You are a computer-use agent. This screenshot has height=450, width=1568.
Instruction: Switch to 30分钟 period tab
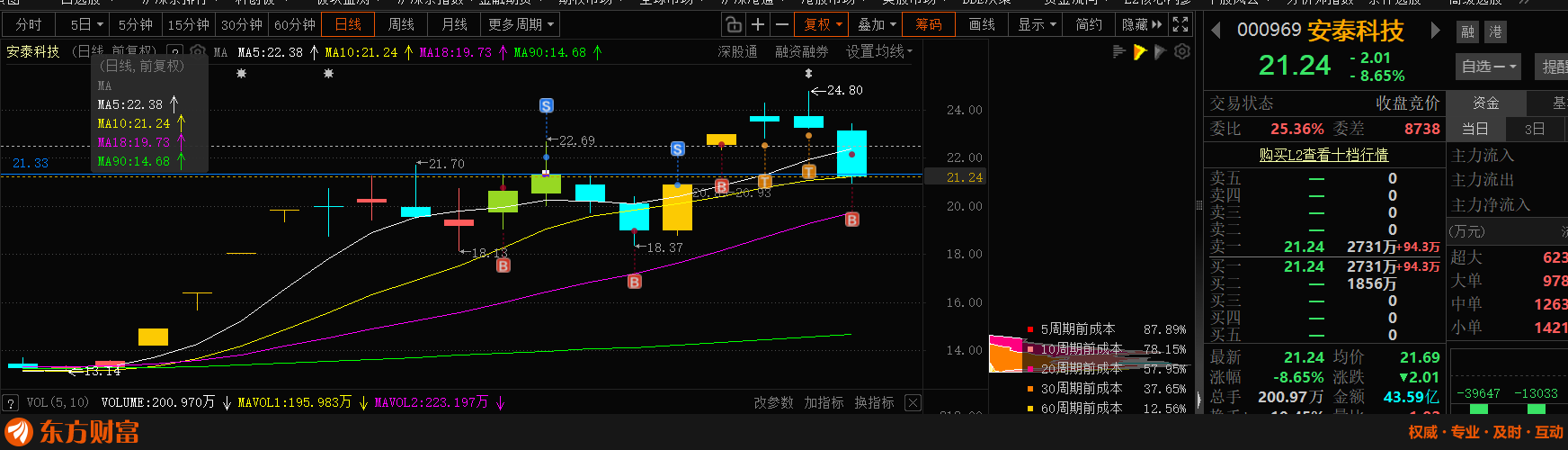coord(242,24)
